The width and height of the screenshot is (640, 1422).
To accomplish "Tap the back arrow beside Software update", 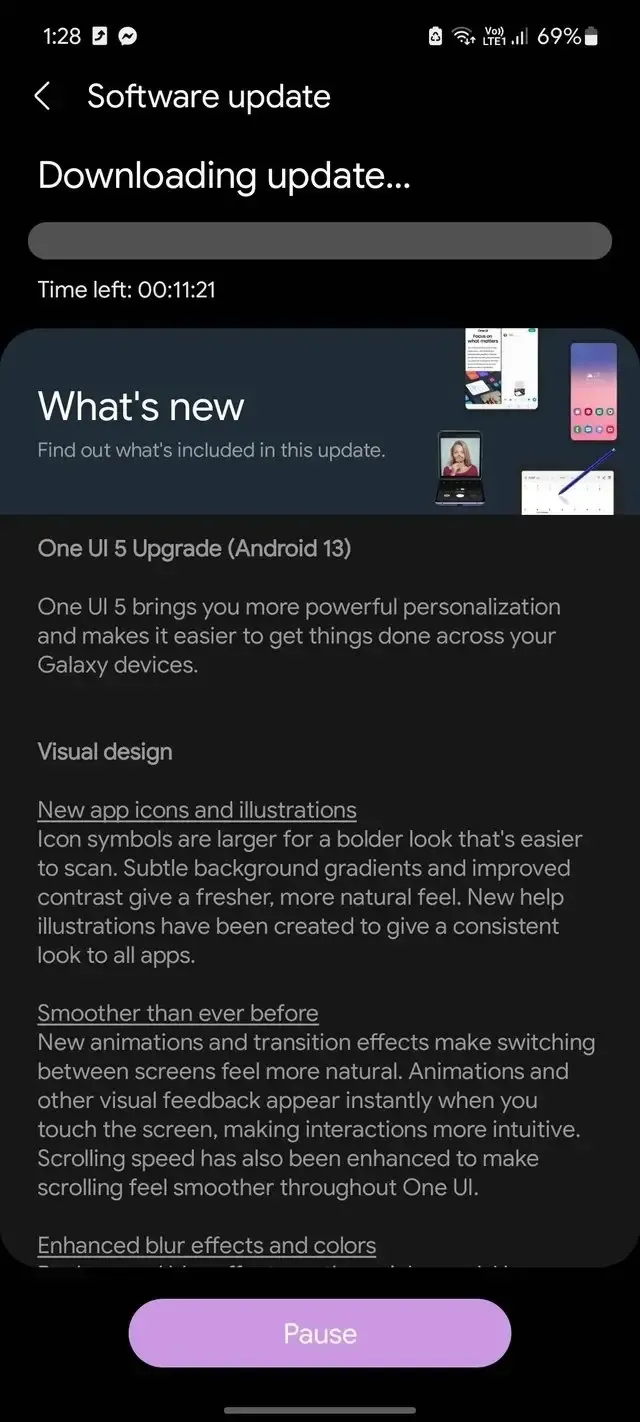I will coord(42,96).
